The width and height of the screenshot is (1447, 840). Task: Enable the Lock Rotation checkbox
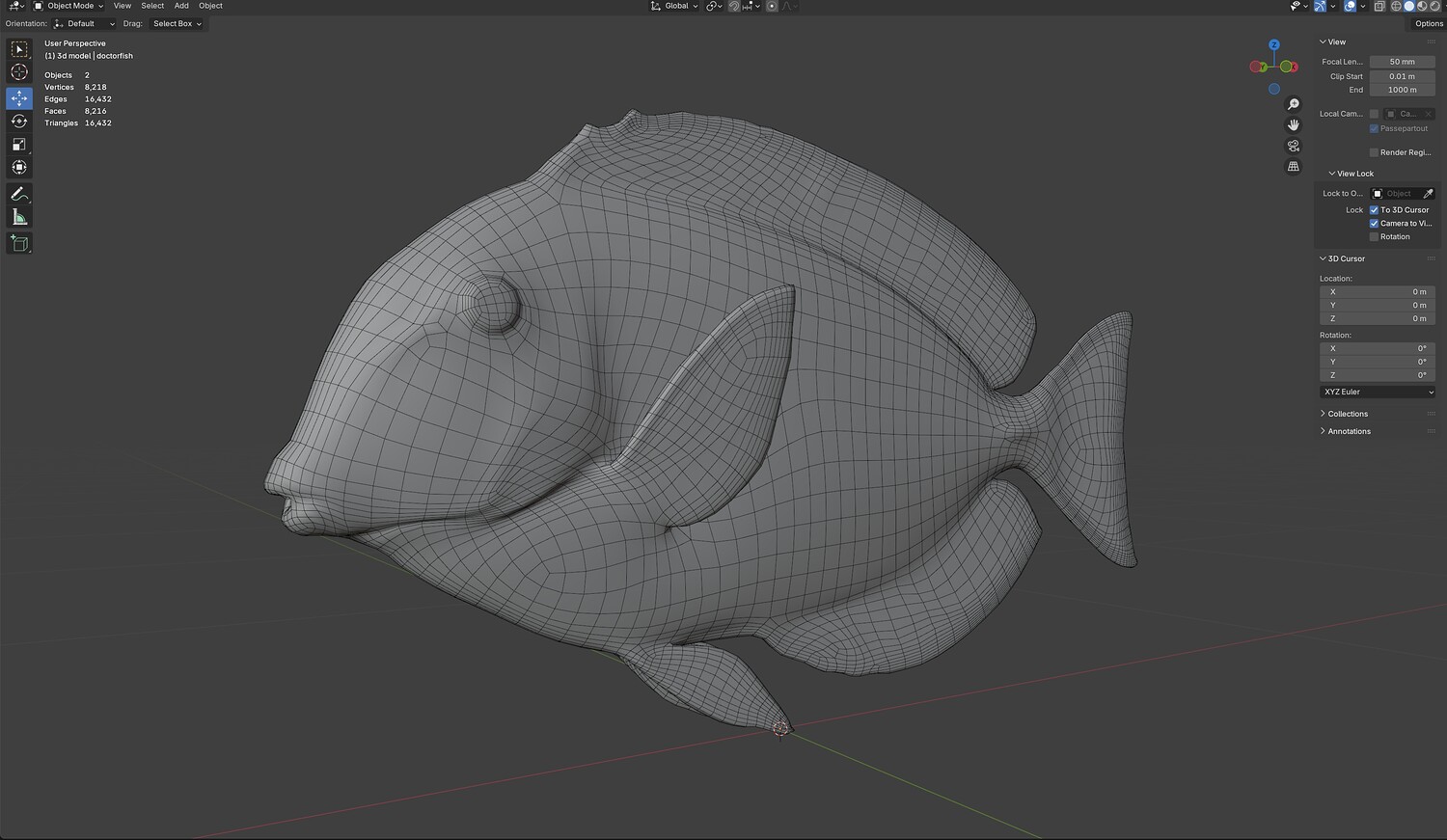click(1374, 237)
